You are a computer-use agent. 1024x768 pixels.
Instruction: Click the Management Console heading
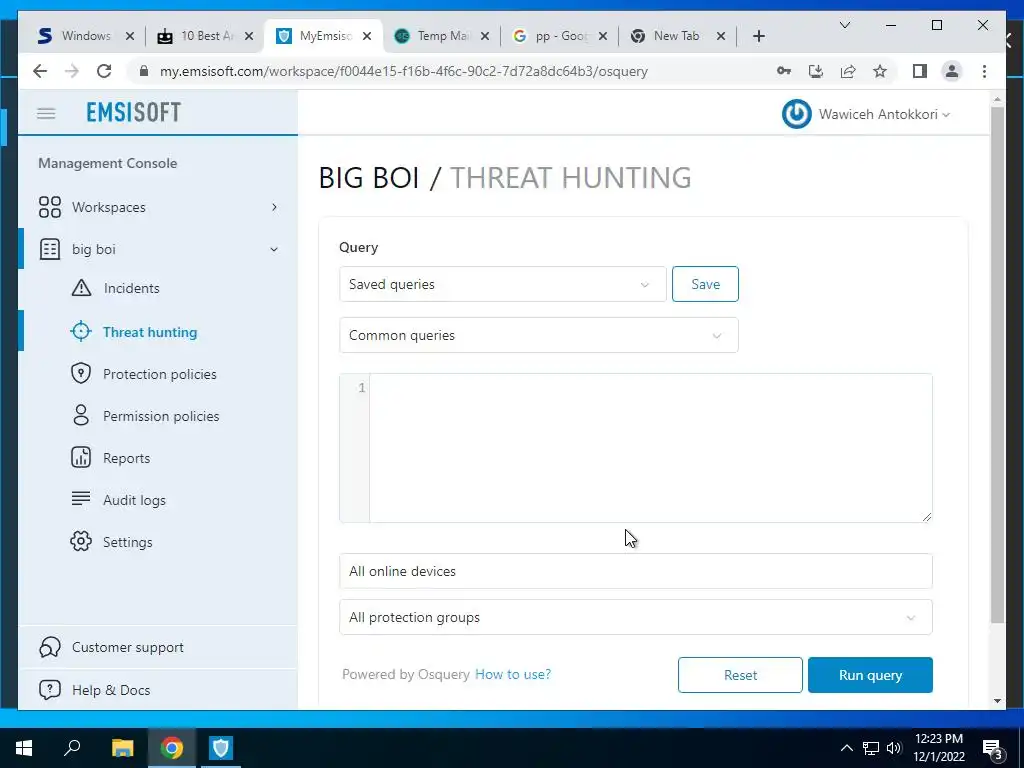coord(108,163)
